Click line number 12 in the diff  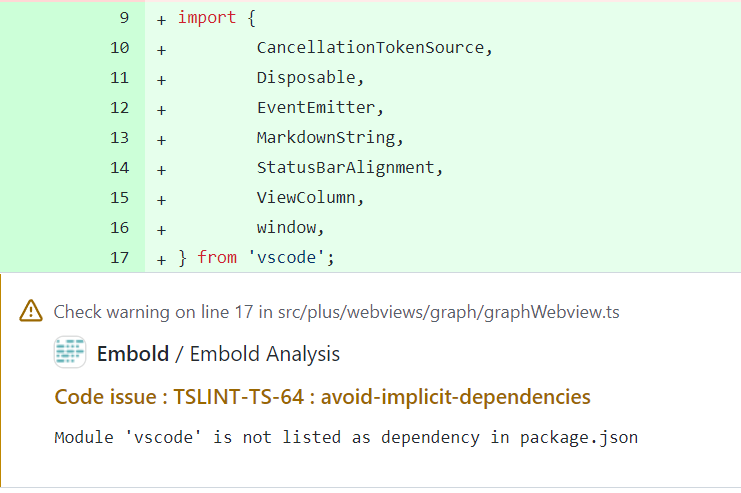(120, 108)
